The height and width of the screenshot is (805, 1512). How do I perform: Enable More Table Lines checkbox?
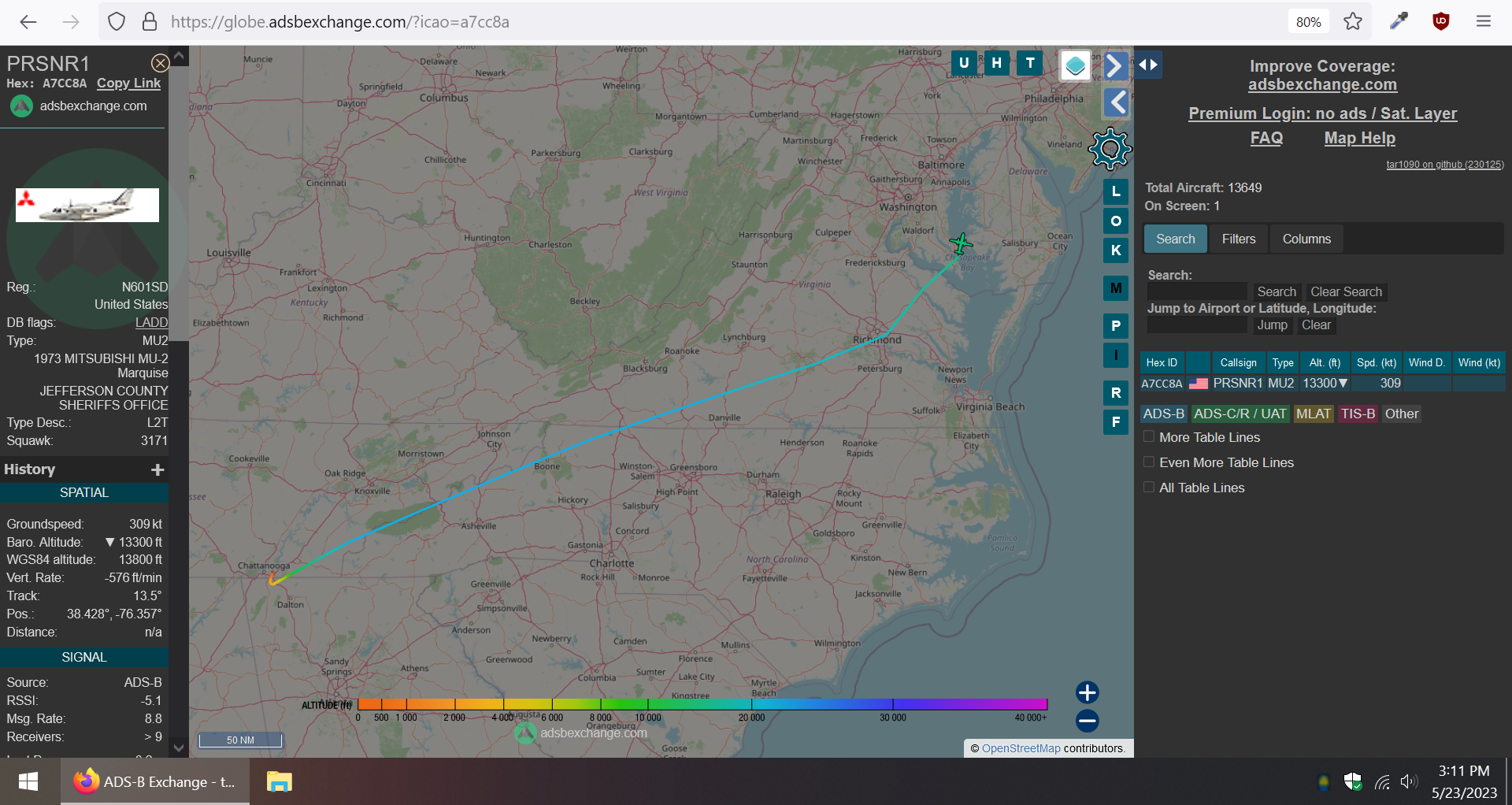click(1149, 437)
